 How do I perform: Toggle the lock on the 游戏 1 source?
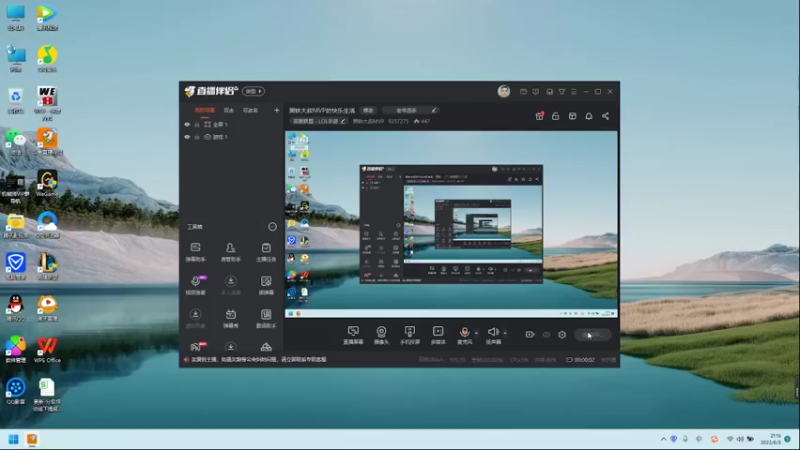(x=197, y=137)
